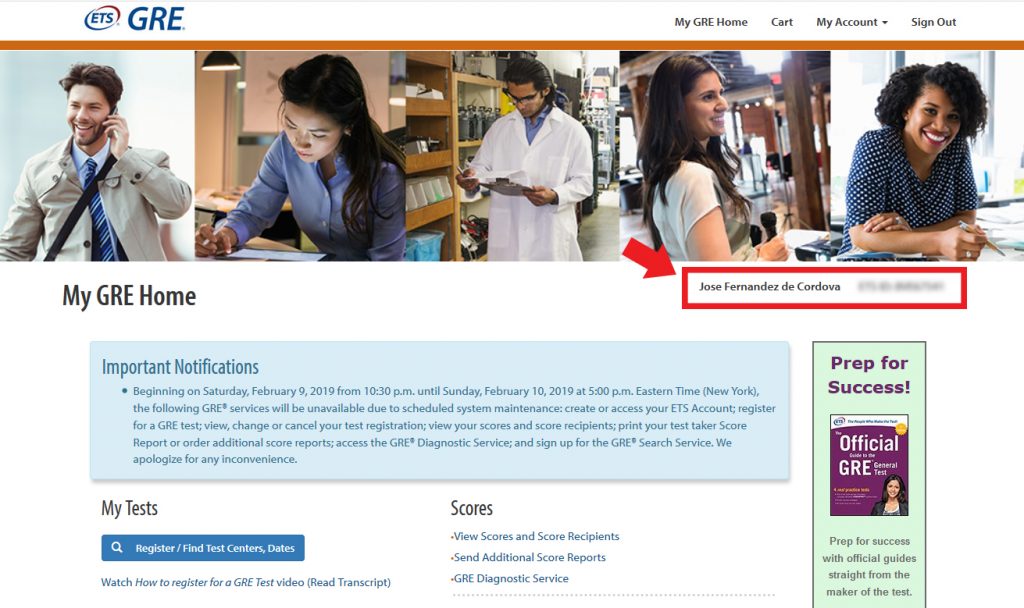This screenshot has height=608, width=1024.
Task: Click the My Tests section heading
Action: point(129,508)
